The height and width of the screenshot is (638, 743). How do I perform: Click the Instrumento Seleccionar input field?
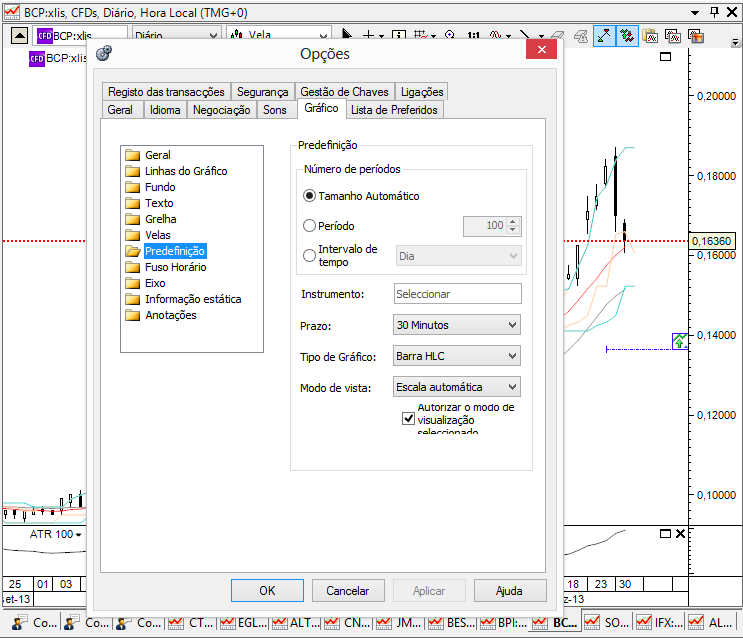pyautogui.click(x=458, y=294)
